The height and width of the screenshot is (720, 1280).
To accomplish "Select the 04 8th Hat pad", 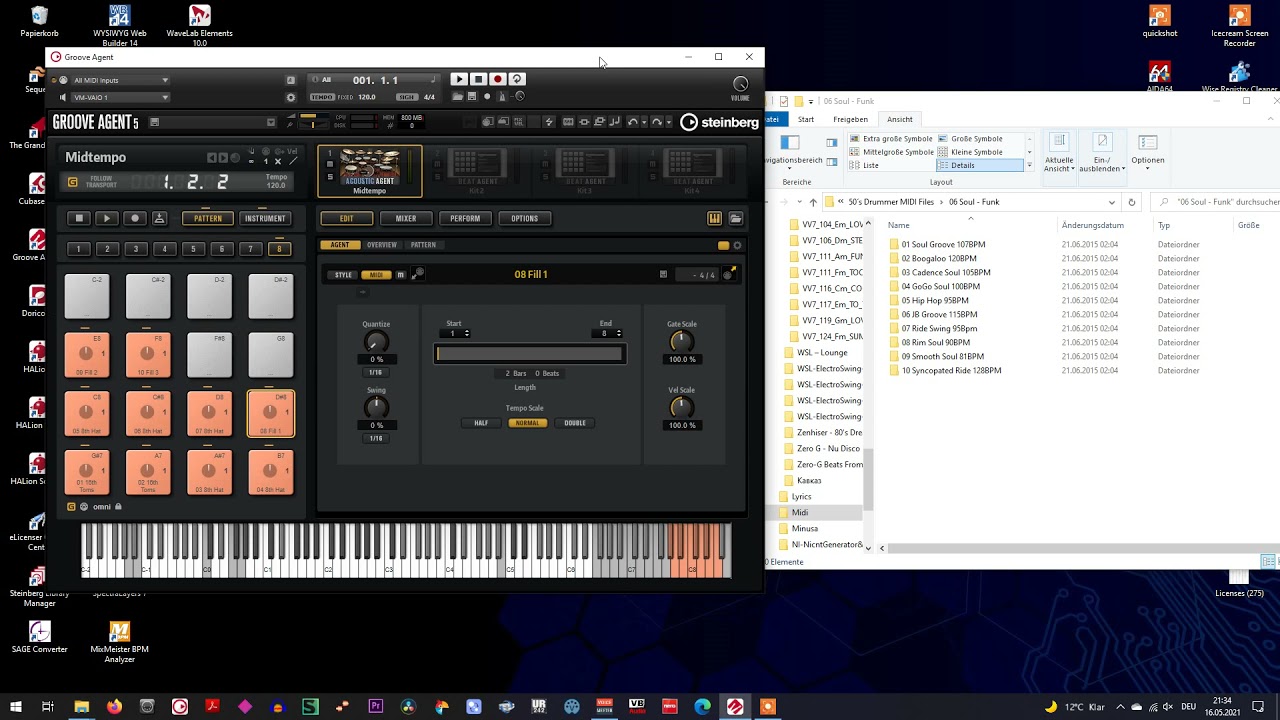I will point(270,472).
